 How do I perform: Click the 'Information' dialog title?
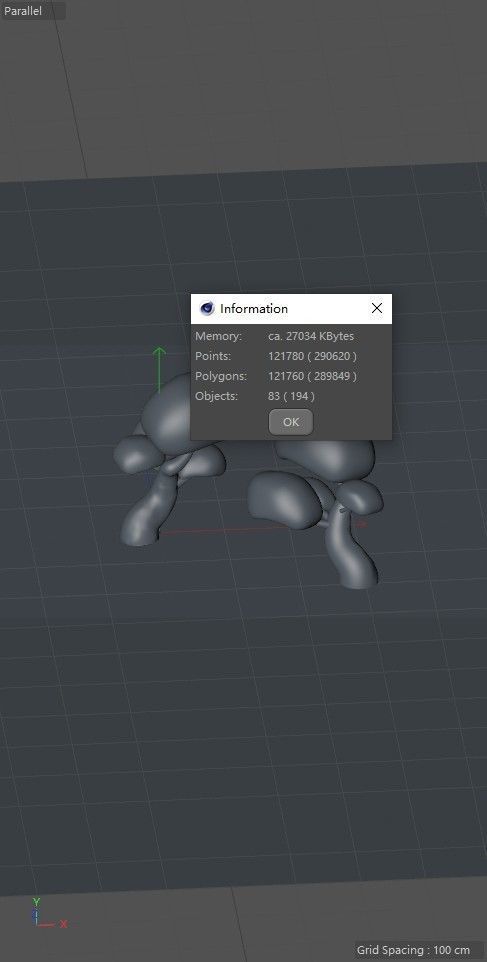pos(254,309)
